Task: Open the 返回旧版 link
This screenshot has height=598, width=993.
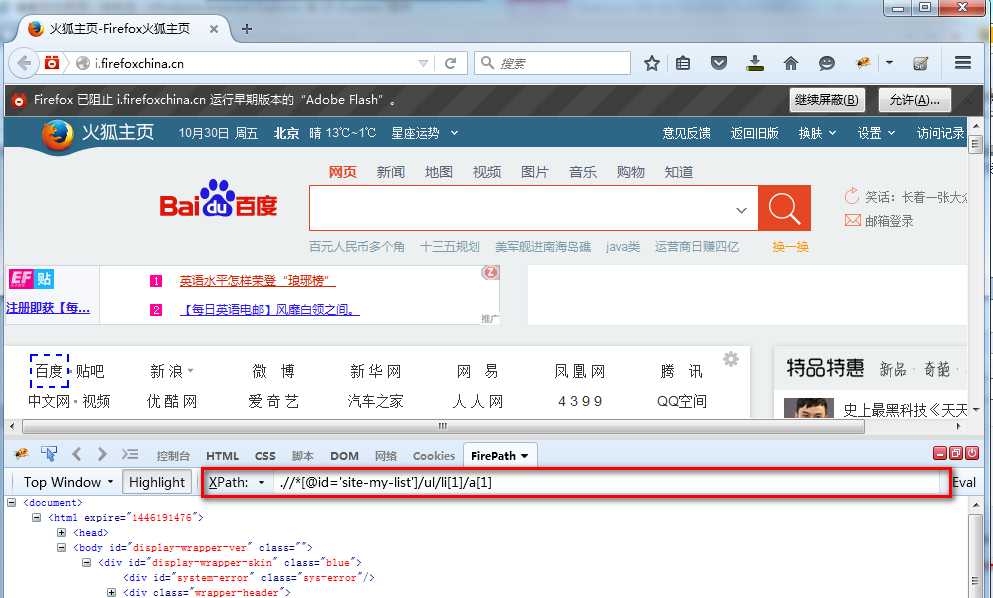Action: click(x=754, y=133)
